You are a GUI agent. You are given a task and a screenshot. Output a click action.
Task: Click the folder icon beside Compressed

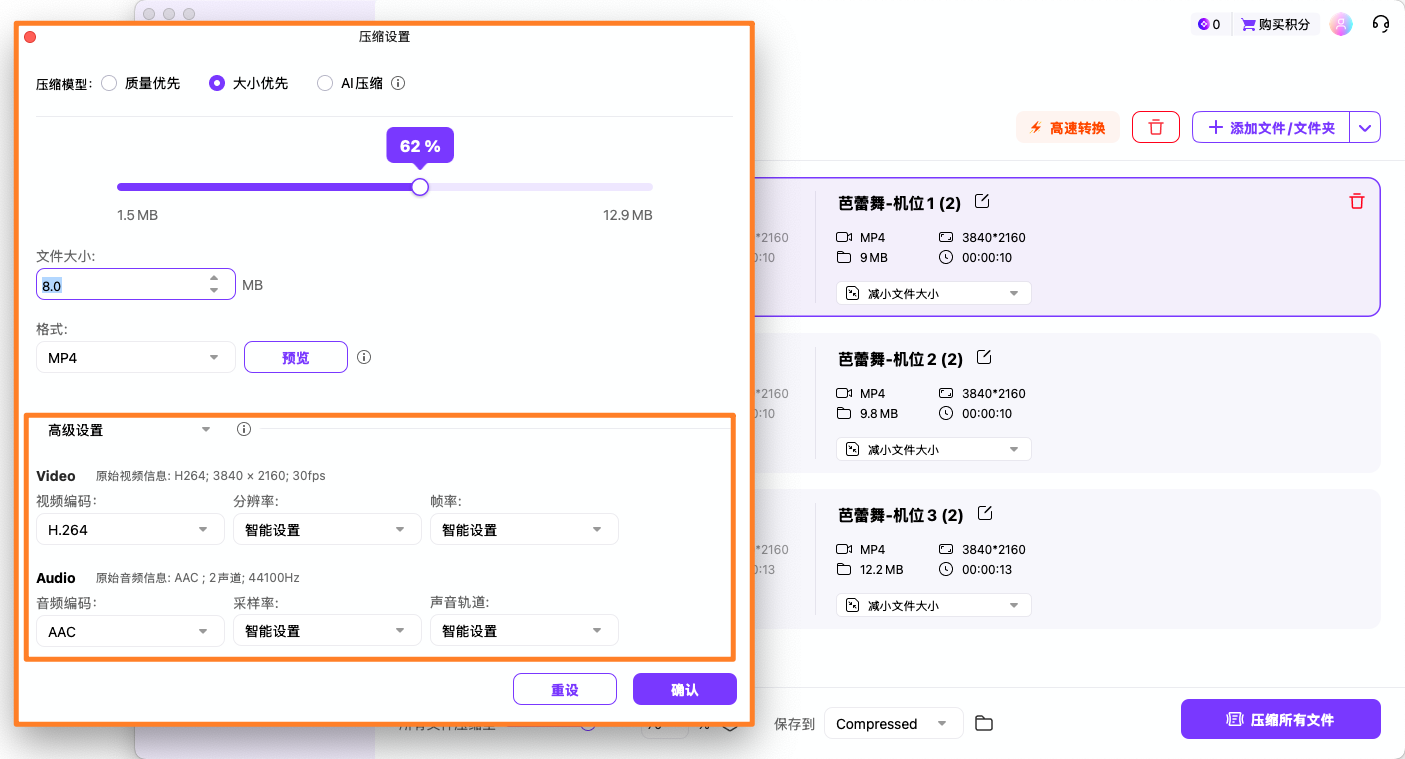click(983, 722)
